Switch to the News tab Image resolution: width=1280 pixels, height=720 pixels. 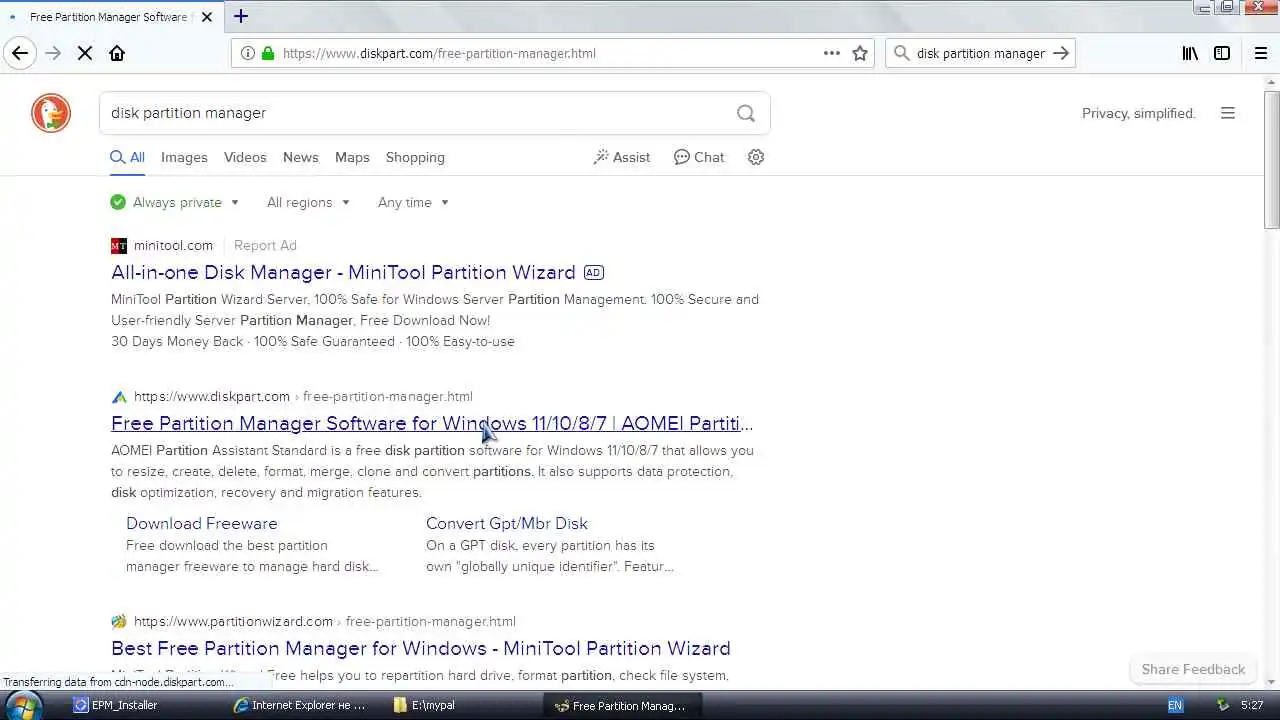300,157
